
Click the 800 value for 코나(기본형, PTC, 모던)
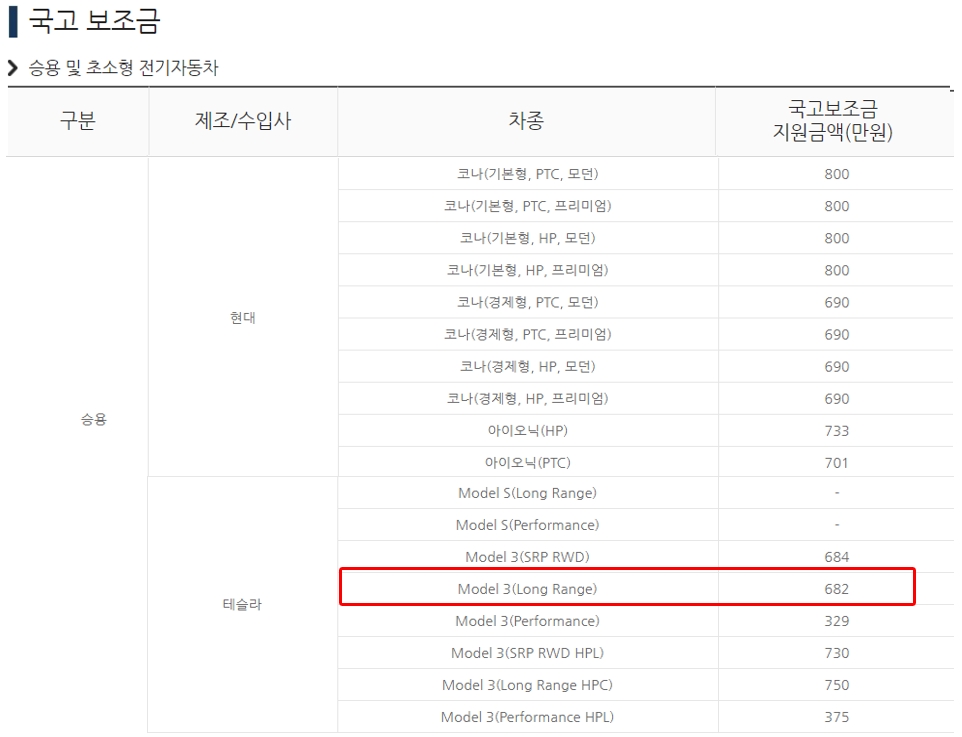pos(837,174)
